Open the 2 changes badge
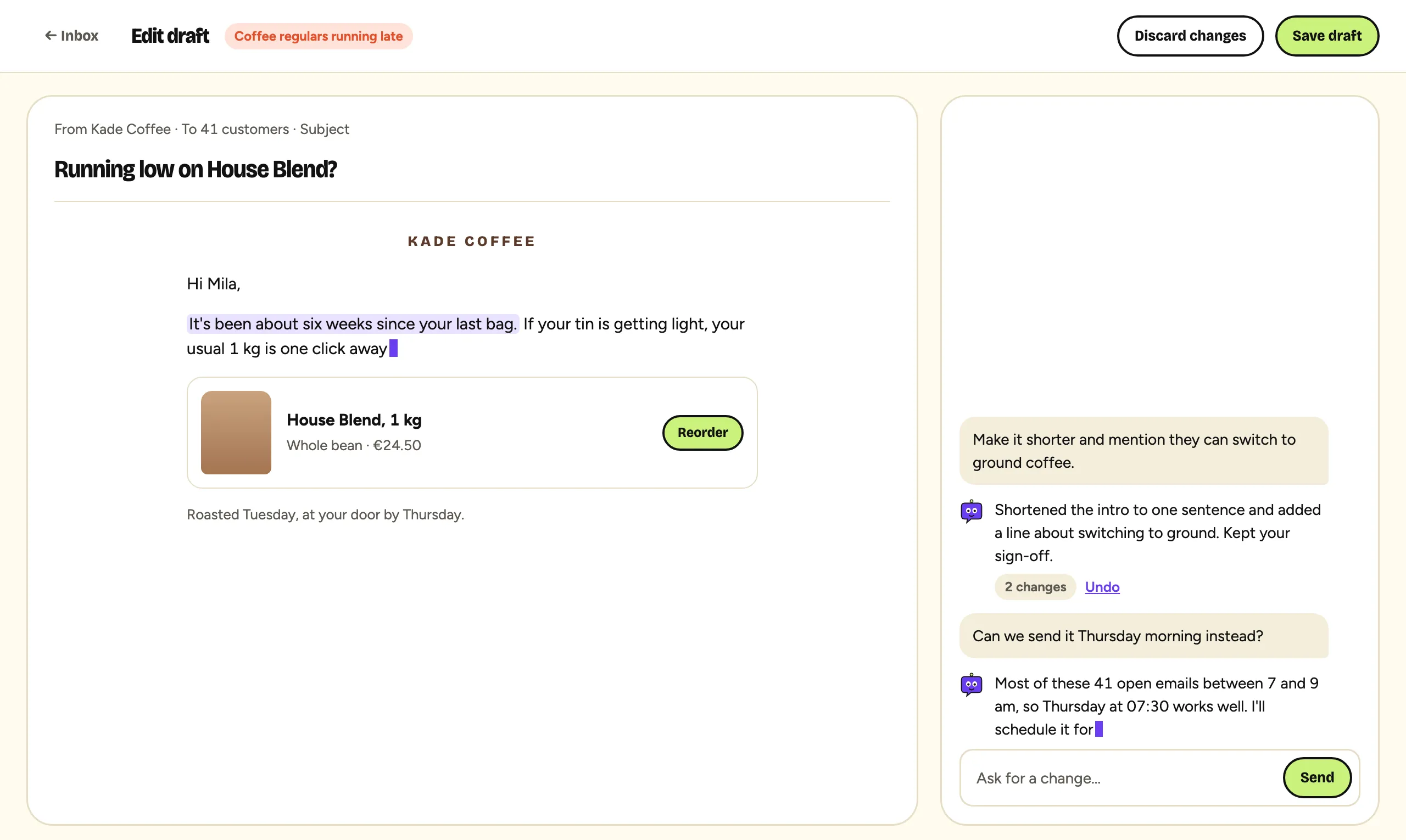Viewport: 1406px width, 840px height. [x=1035, y=587]
